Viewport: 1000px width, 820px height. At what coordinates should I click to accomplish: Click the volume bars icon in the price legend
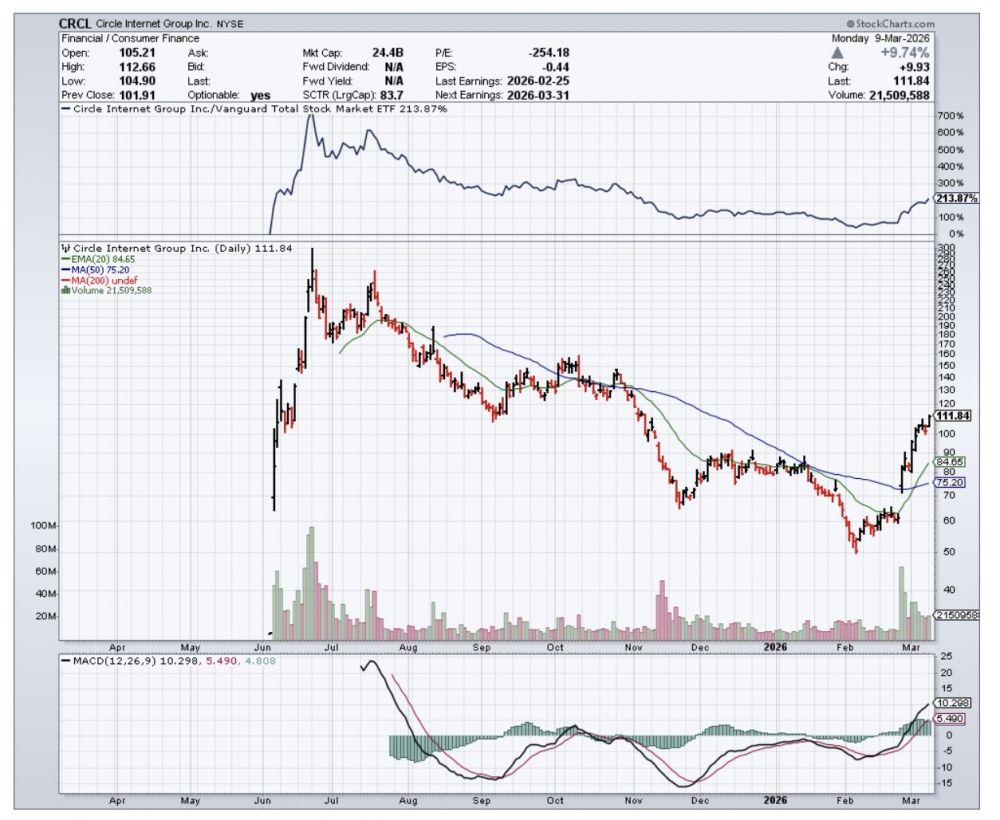point(65,291)
